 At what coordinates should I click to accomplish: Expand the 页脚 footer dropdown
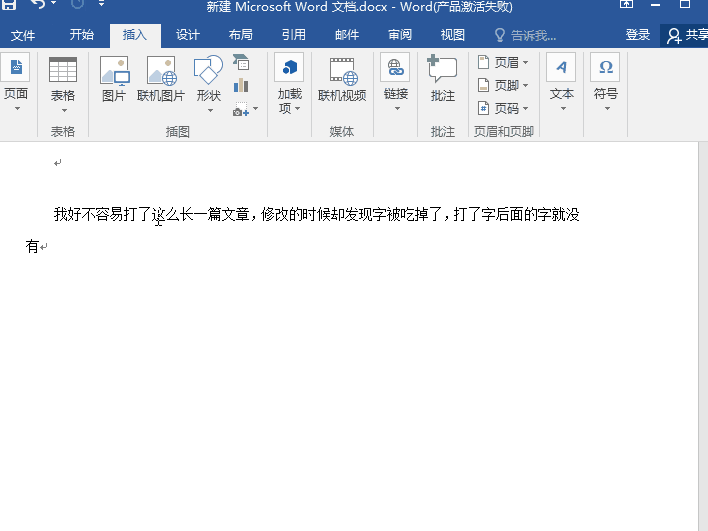pos(503,85)
